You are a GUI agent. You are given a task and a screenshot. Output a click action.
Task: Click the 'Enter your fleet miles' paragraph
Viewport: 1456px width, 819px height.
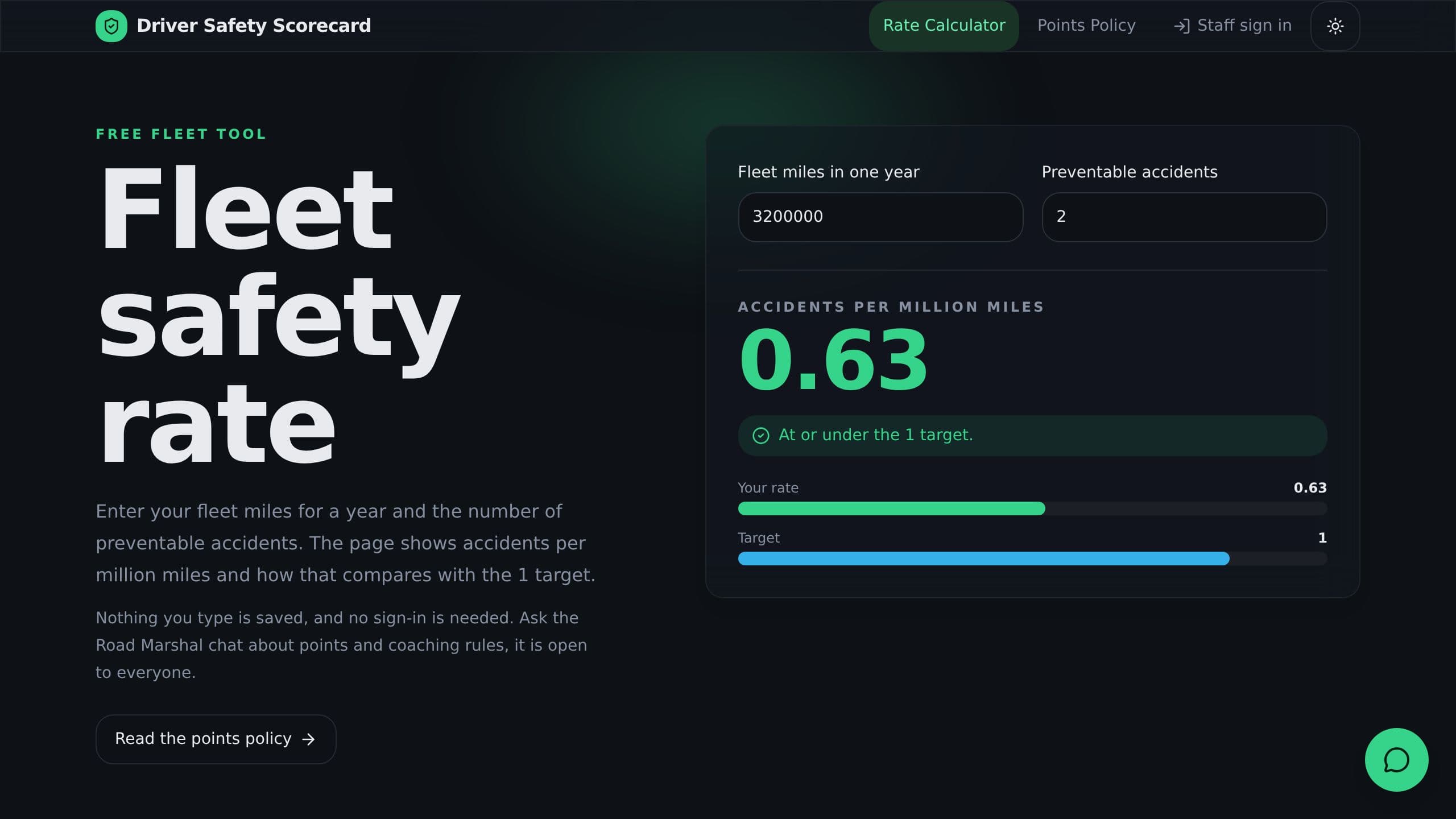[345, 543]
